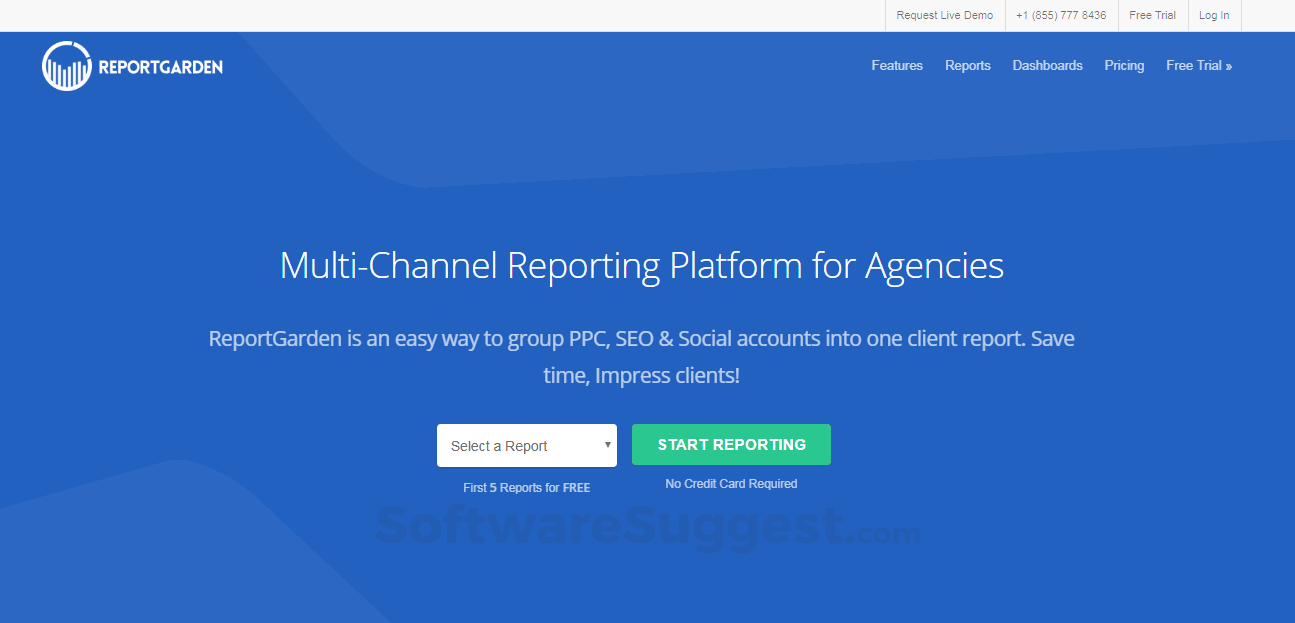The image size is (1295, 623).
Task: Click the caret arrow of the report selector
Action: (607, 445)
